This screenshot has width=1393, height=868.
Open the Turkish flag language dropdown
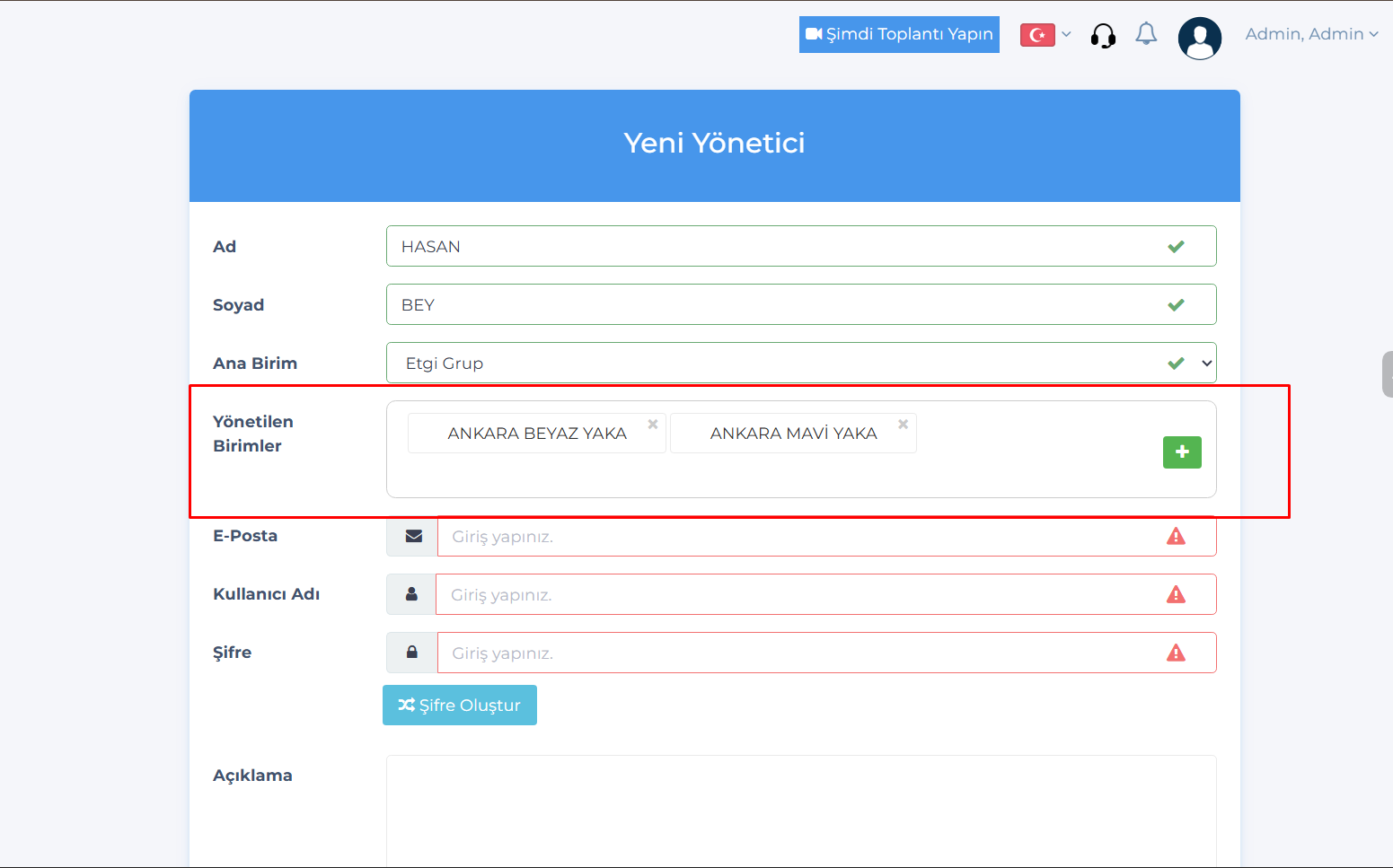[1045, 35]
